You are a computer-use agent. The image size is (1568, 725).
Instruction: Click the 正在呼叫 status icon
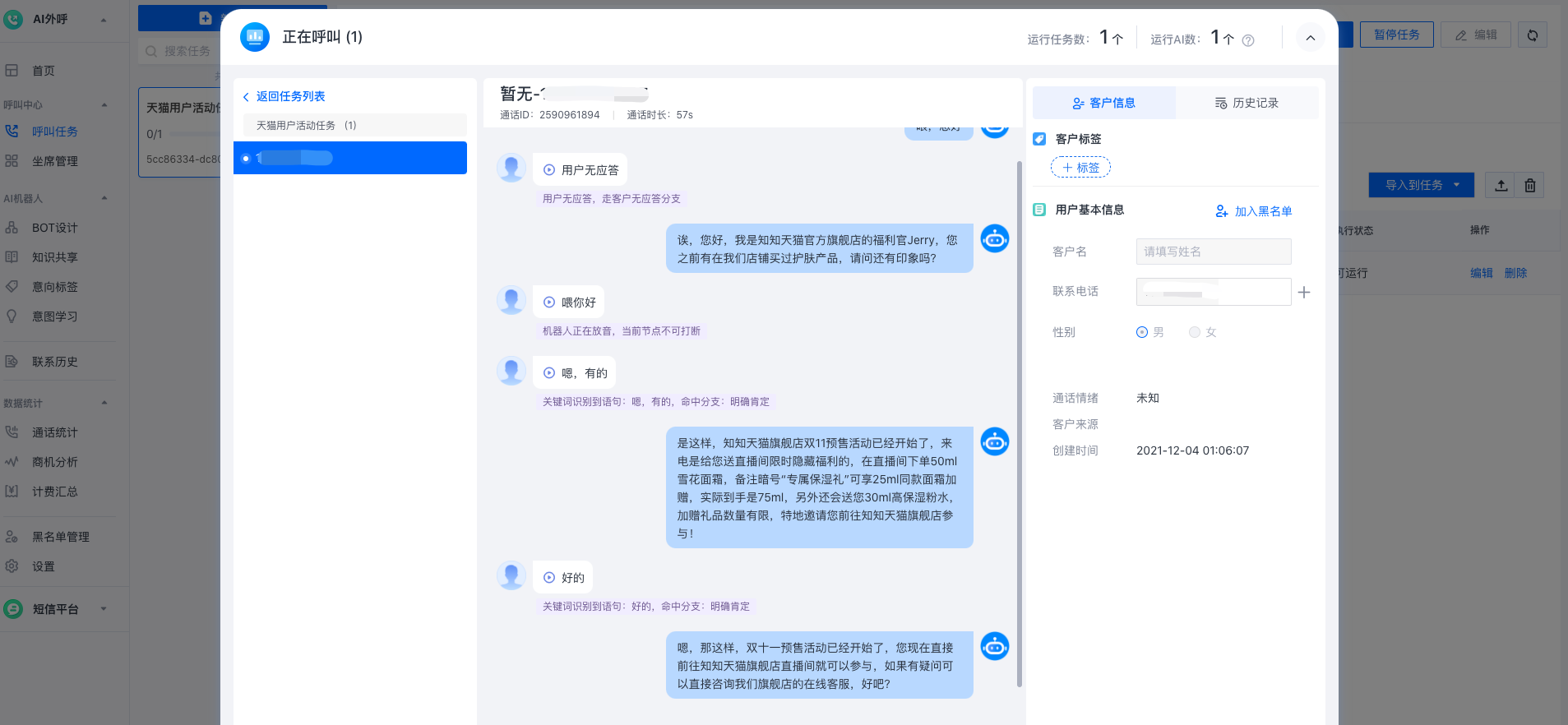coord(255,37)
